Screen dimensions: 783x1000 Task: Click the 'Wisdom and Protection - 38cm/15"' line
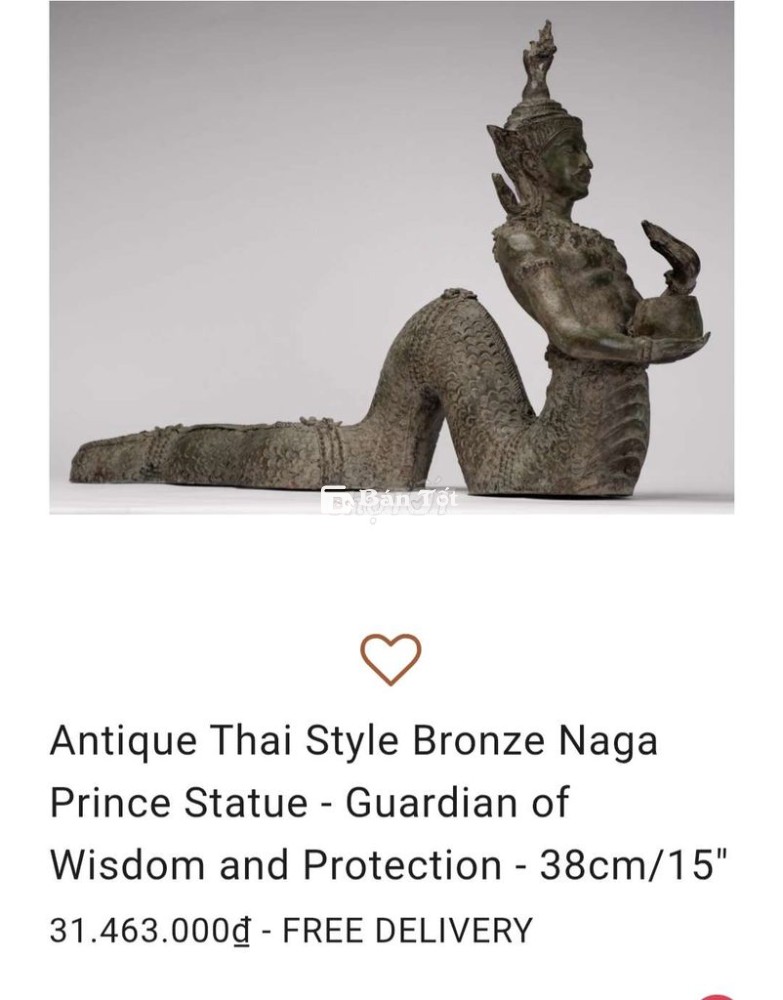point(388,864)
